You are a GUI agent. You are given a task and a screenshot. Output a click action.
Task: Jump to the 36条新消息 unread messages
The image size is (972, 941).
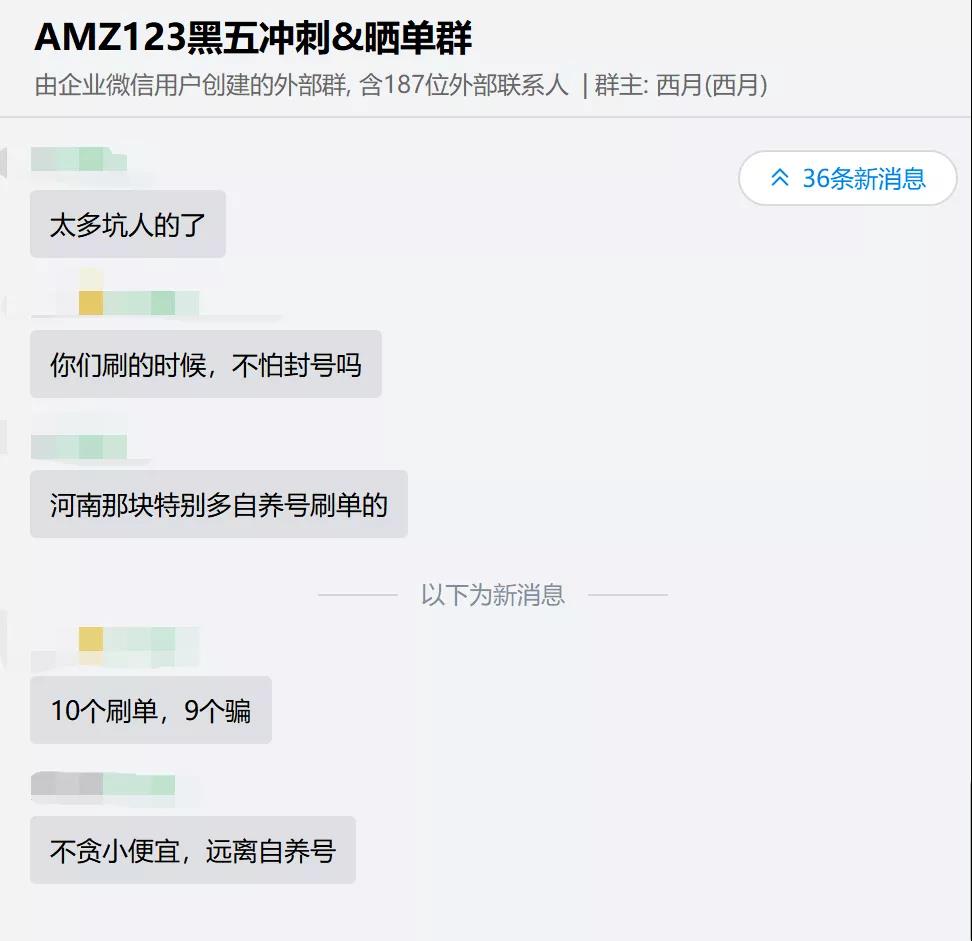(863, 178)
